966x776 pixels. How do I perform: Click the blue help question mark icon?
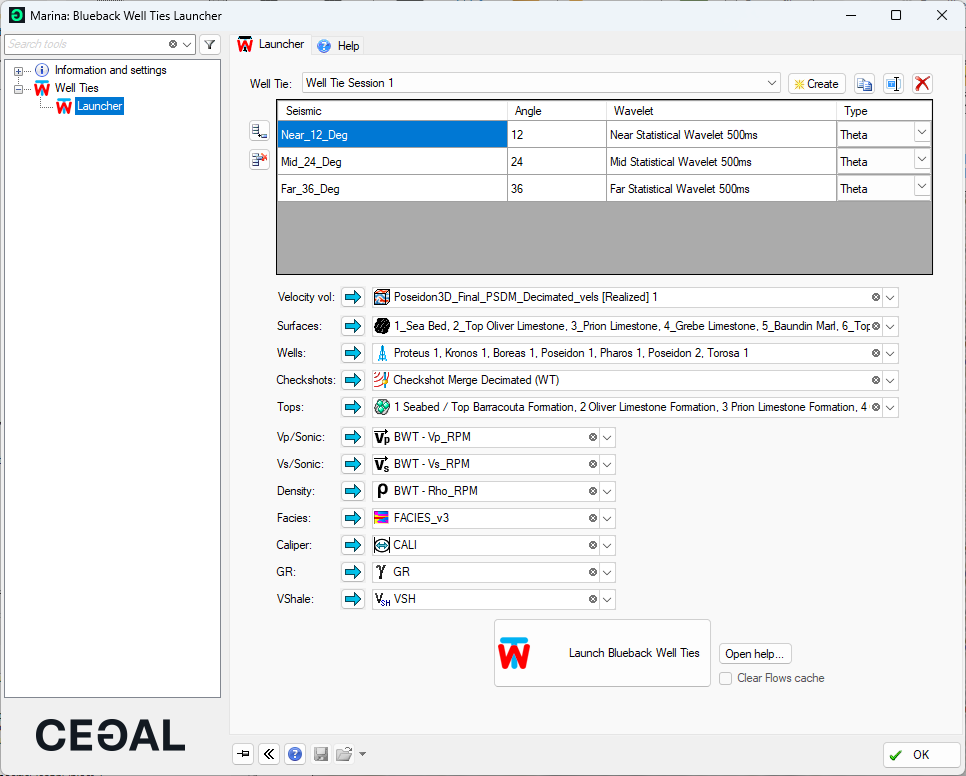tap(295, 754)
